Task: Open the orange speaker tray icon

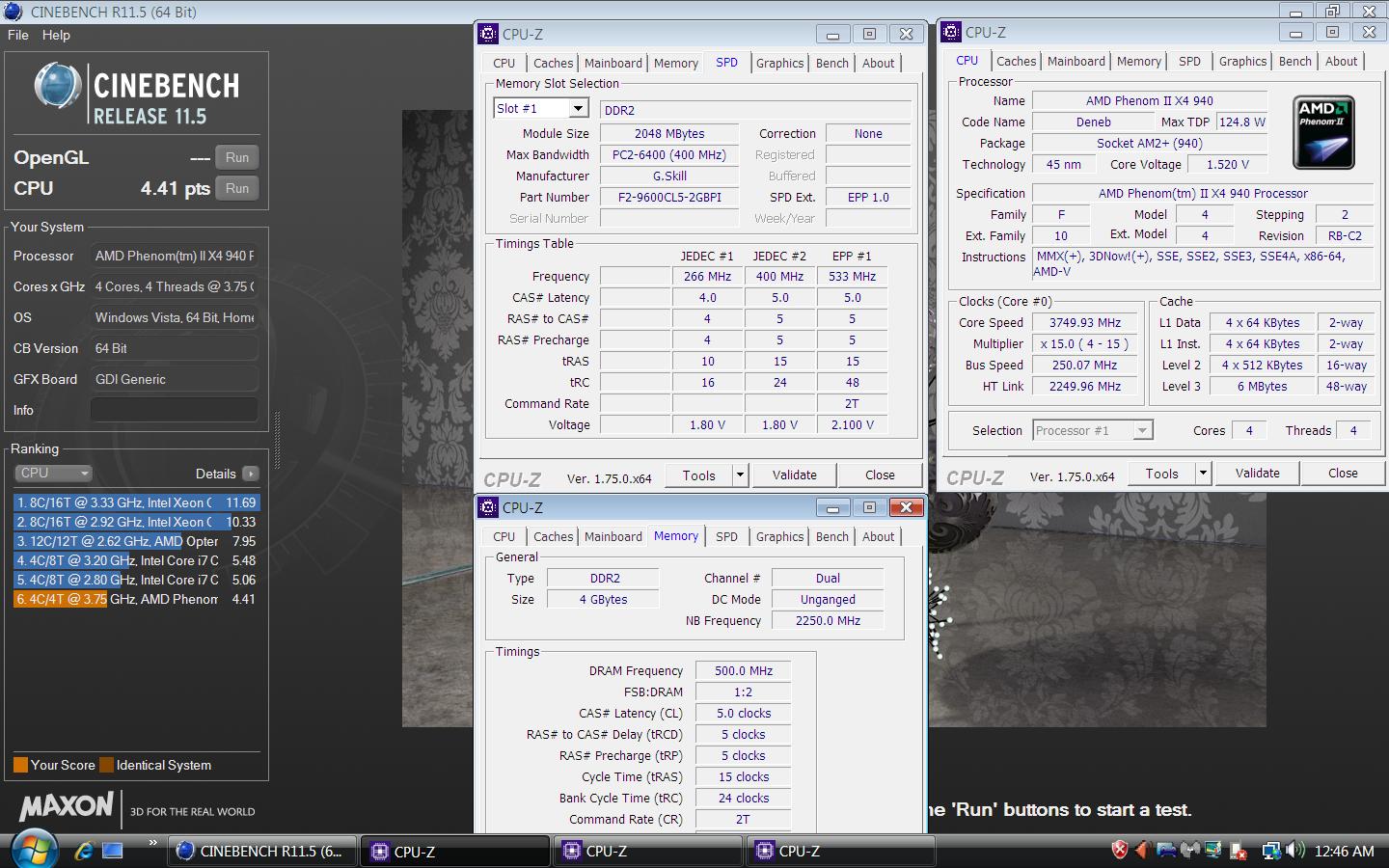Action: [x=1143, y=851]
